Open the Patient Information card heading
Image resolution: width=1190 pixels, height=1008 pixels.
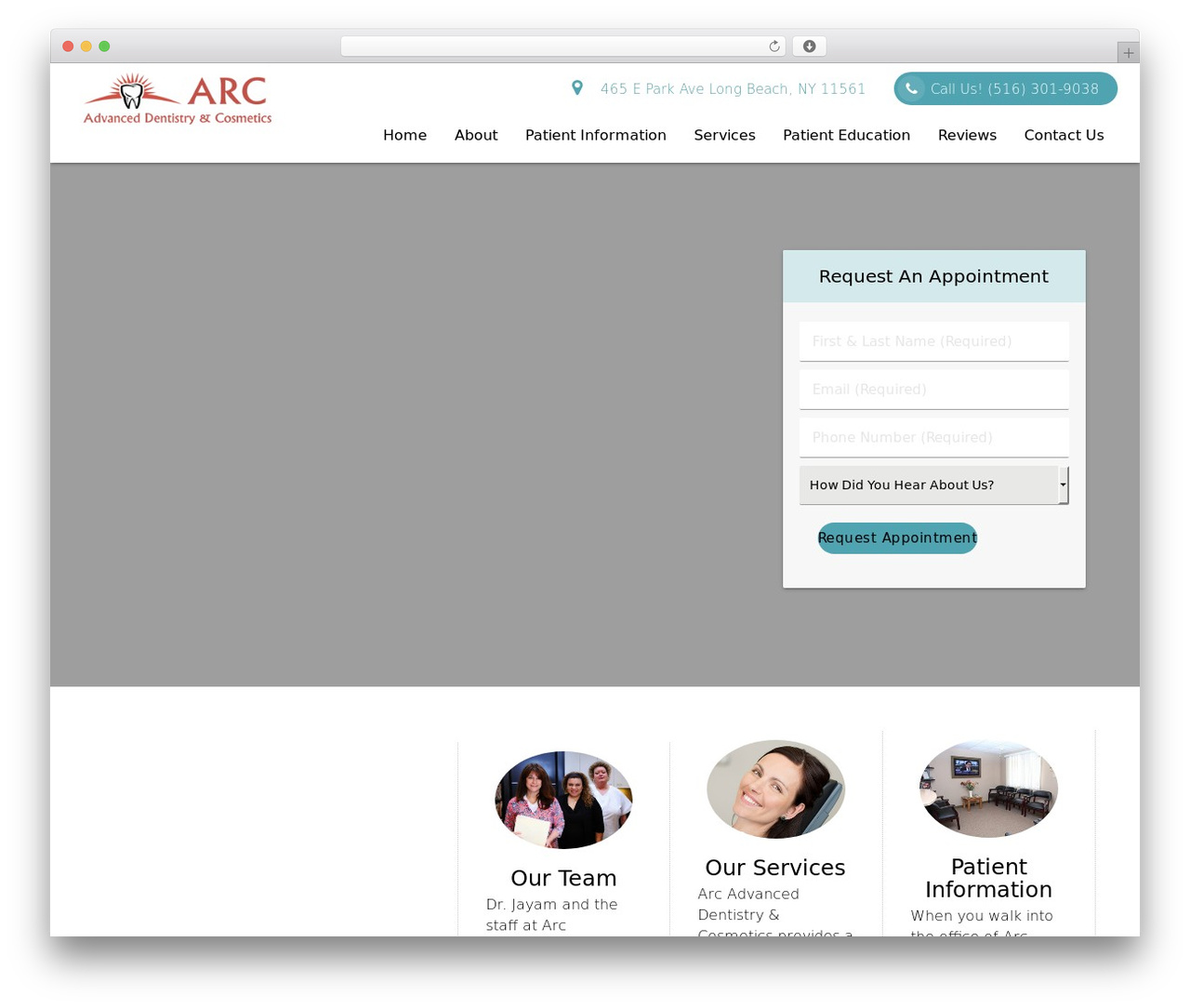coord(988,879)
